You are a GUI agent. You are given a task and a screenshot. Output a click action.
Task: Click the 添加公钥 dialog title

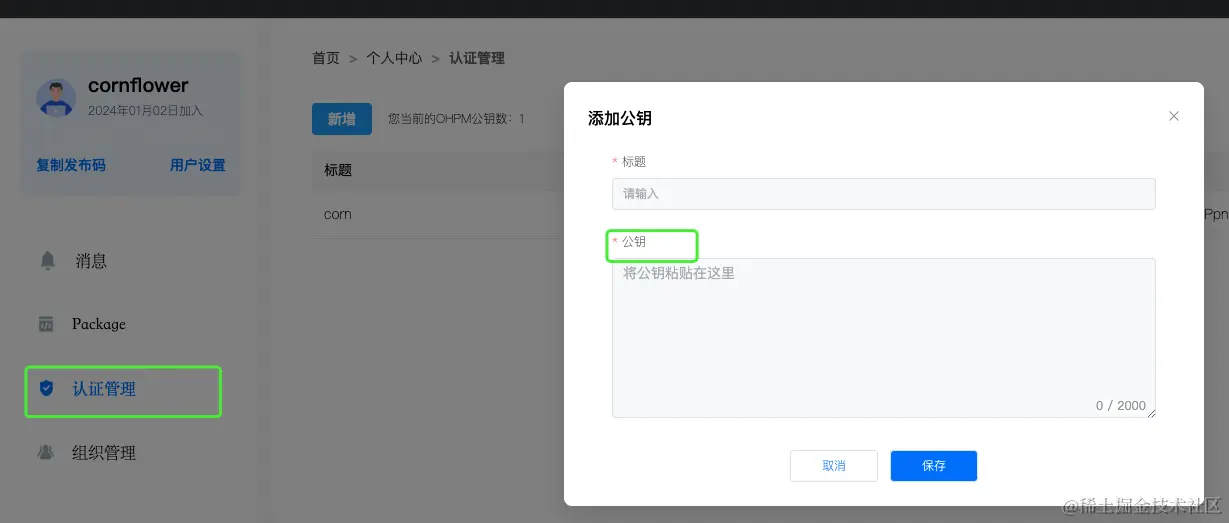pos(620,118)
